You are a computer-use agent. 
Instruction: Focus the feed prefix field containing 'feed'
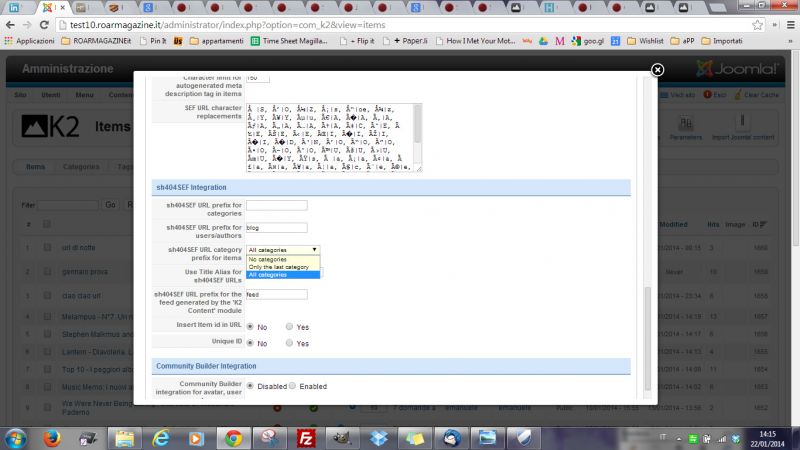click(x=277, y=294)
